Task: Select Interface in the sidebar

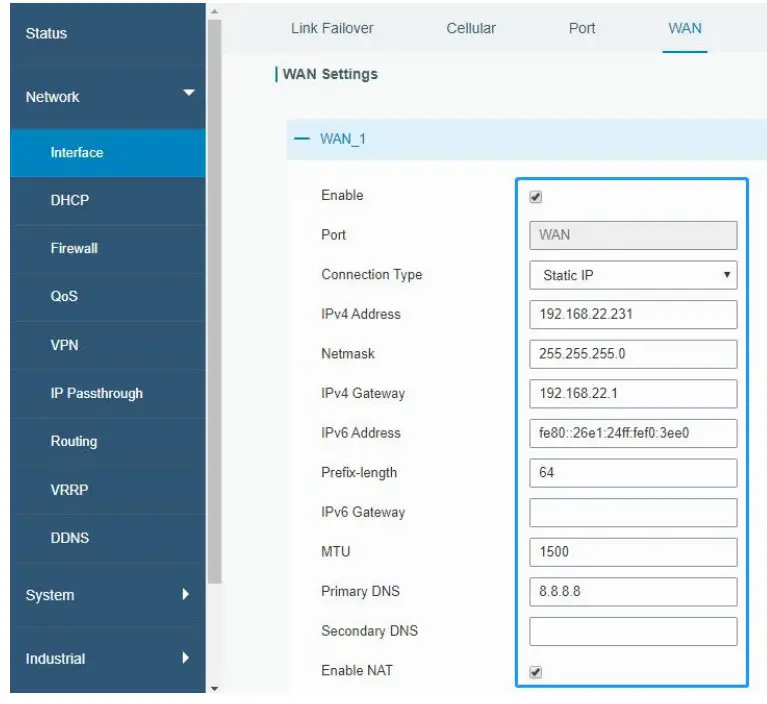Action: coord(108,153)
